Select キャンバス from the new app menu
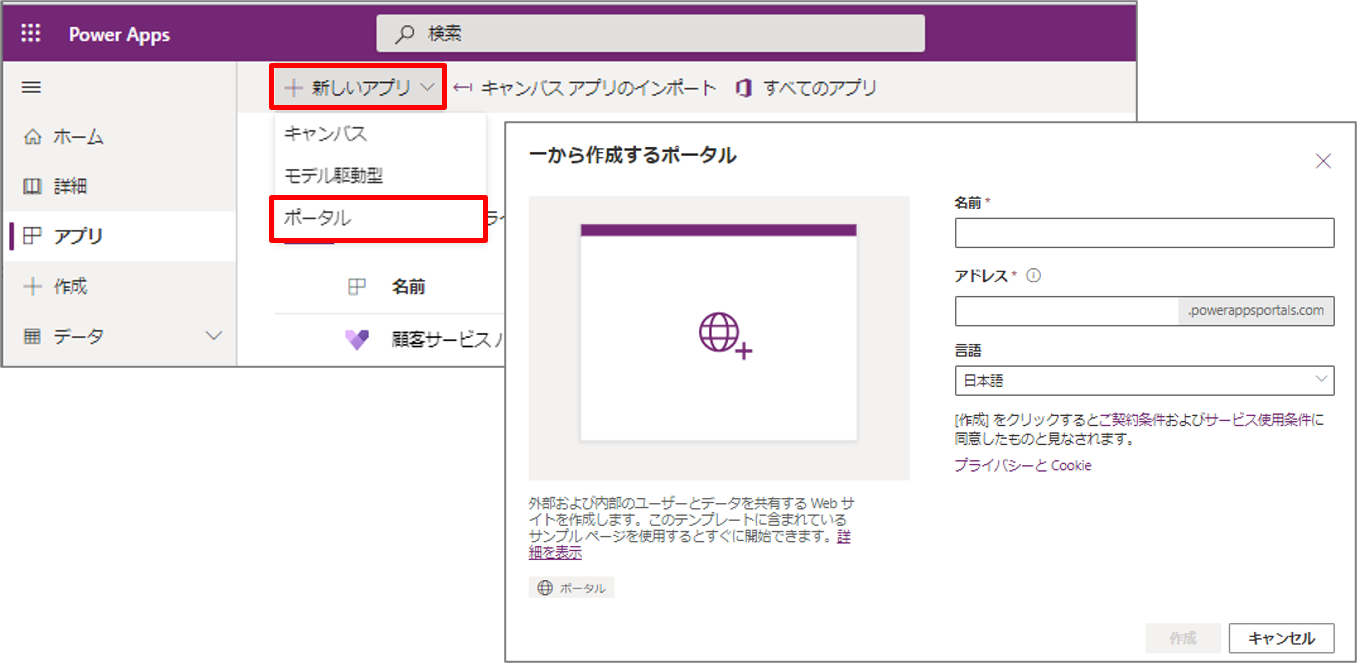 point(379,133)
